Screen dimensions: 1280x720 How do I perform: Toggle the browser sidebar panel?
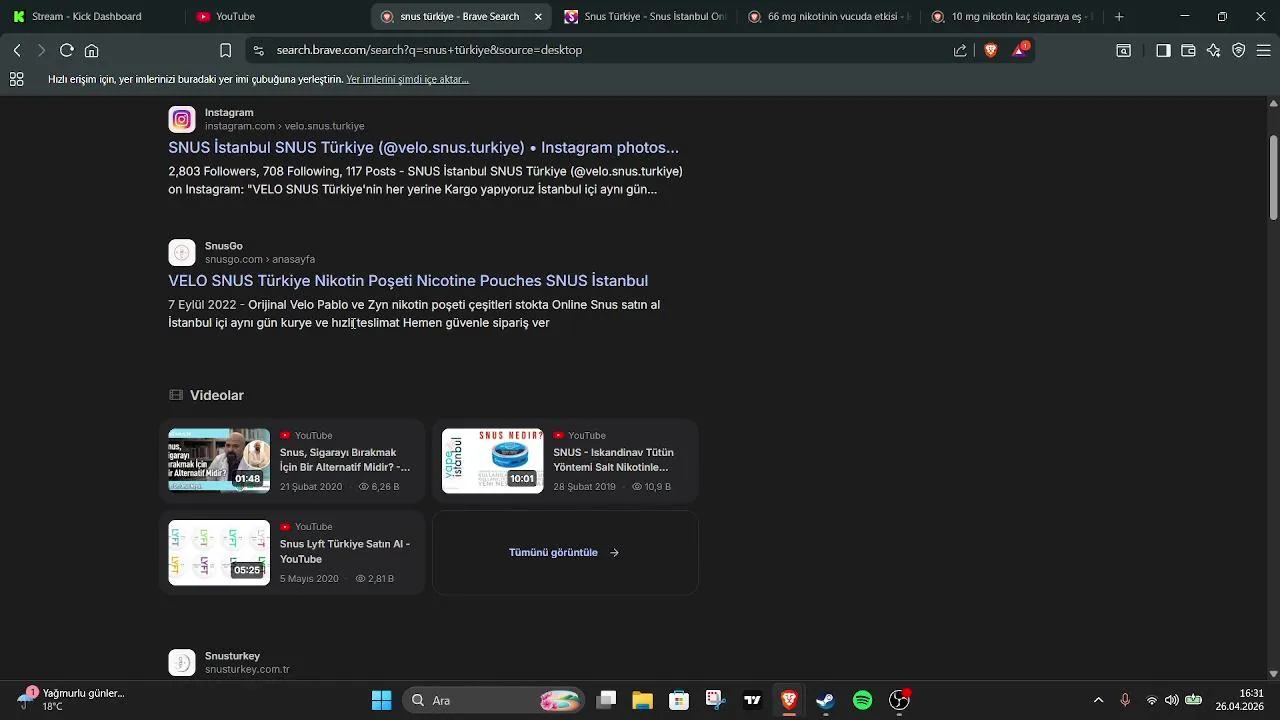click(x=1163, y=50)
